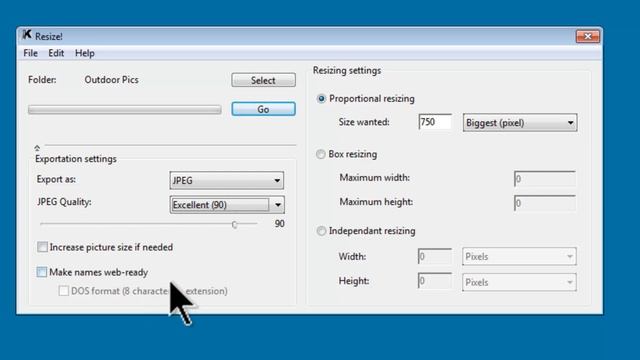
Task: Click the Size wanted field showing 750
Action: tap(435, 122)
